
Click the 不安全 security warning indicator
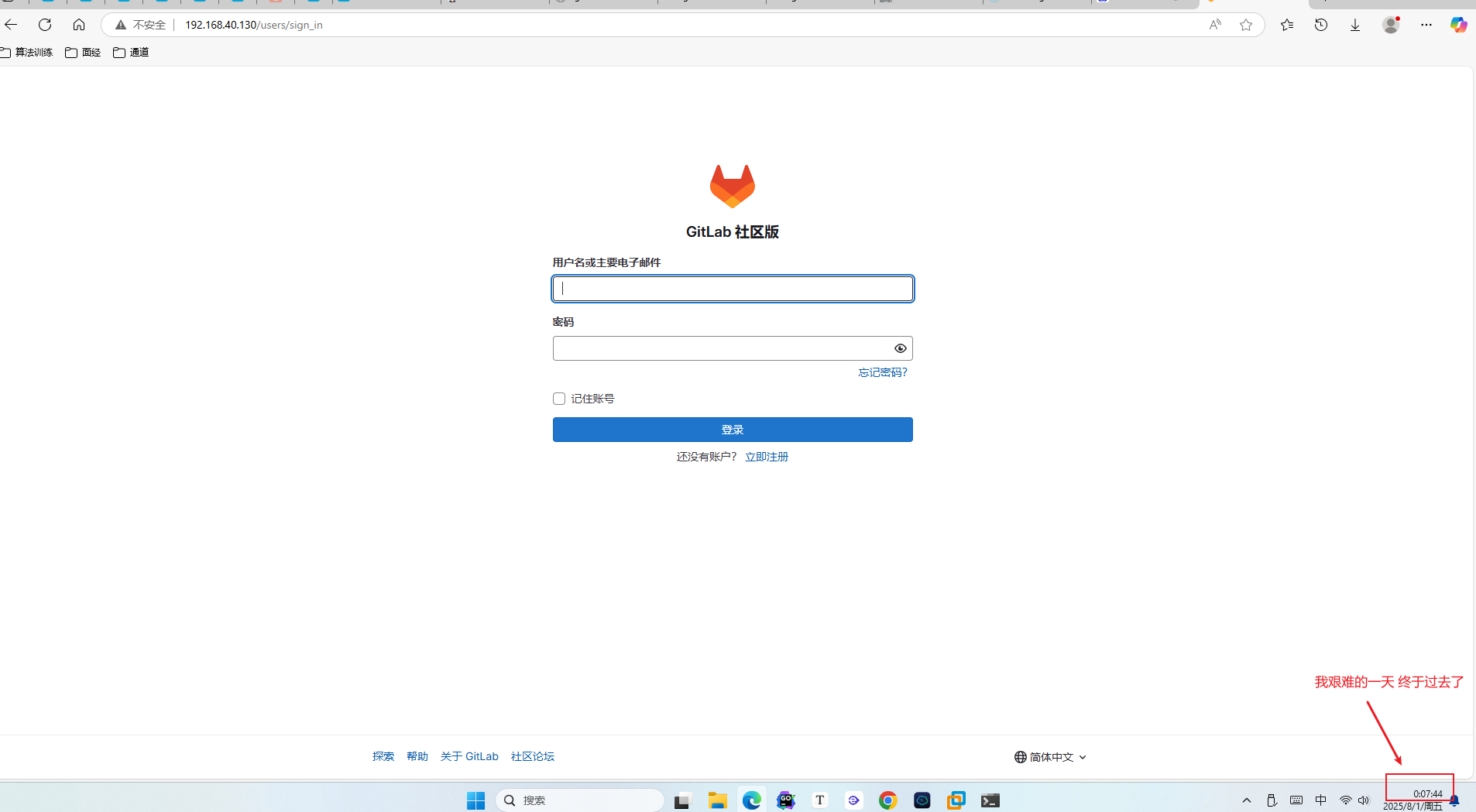click(x=140, y=25)
